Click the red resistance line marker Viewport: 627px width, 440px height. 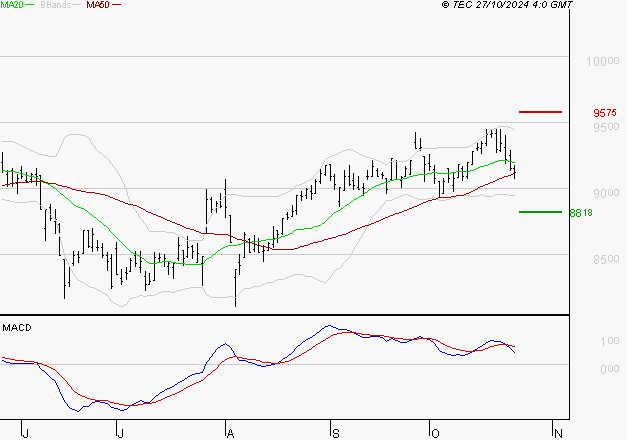[x=540, y=112]
